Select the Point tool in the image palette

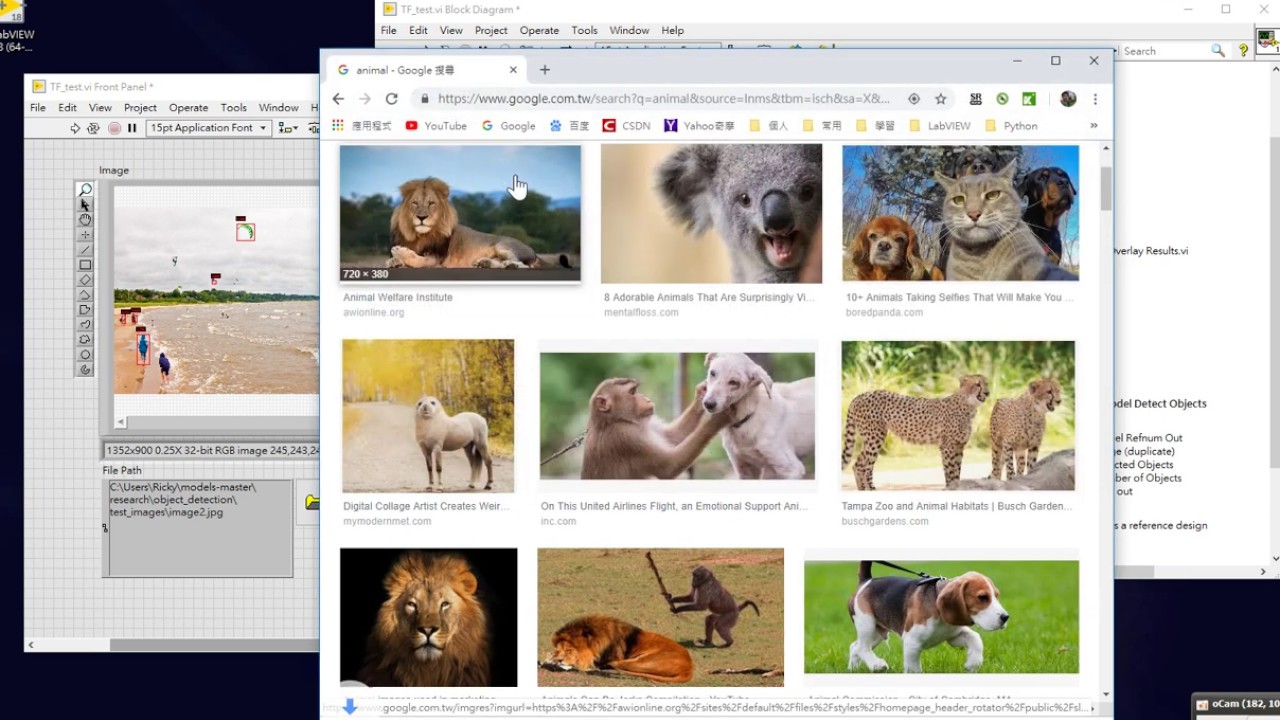85,234
